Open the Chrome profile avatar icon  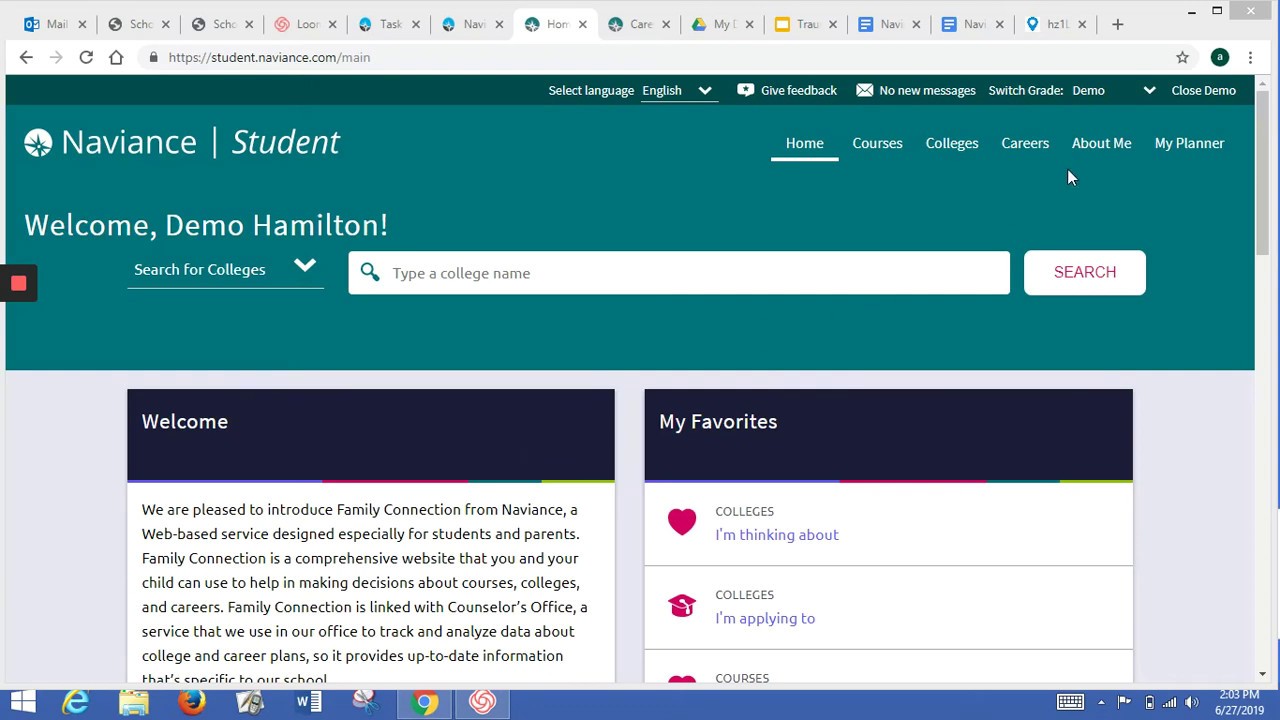1219,57
